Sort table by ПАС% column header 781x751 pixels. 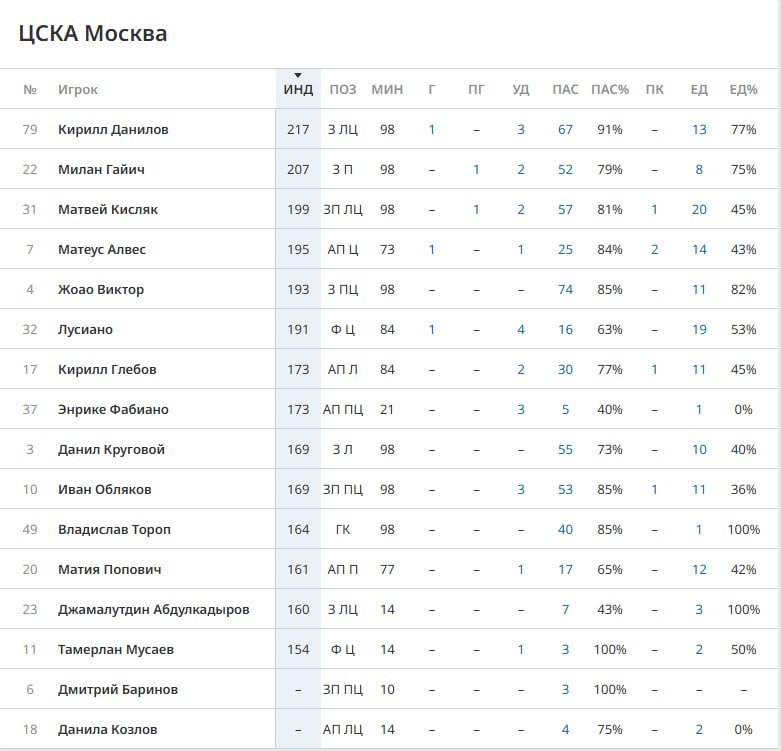[610, 90]
